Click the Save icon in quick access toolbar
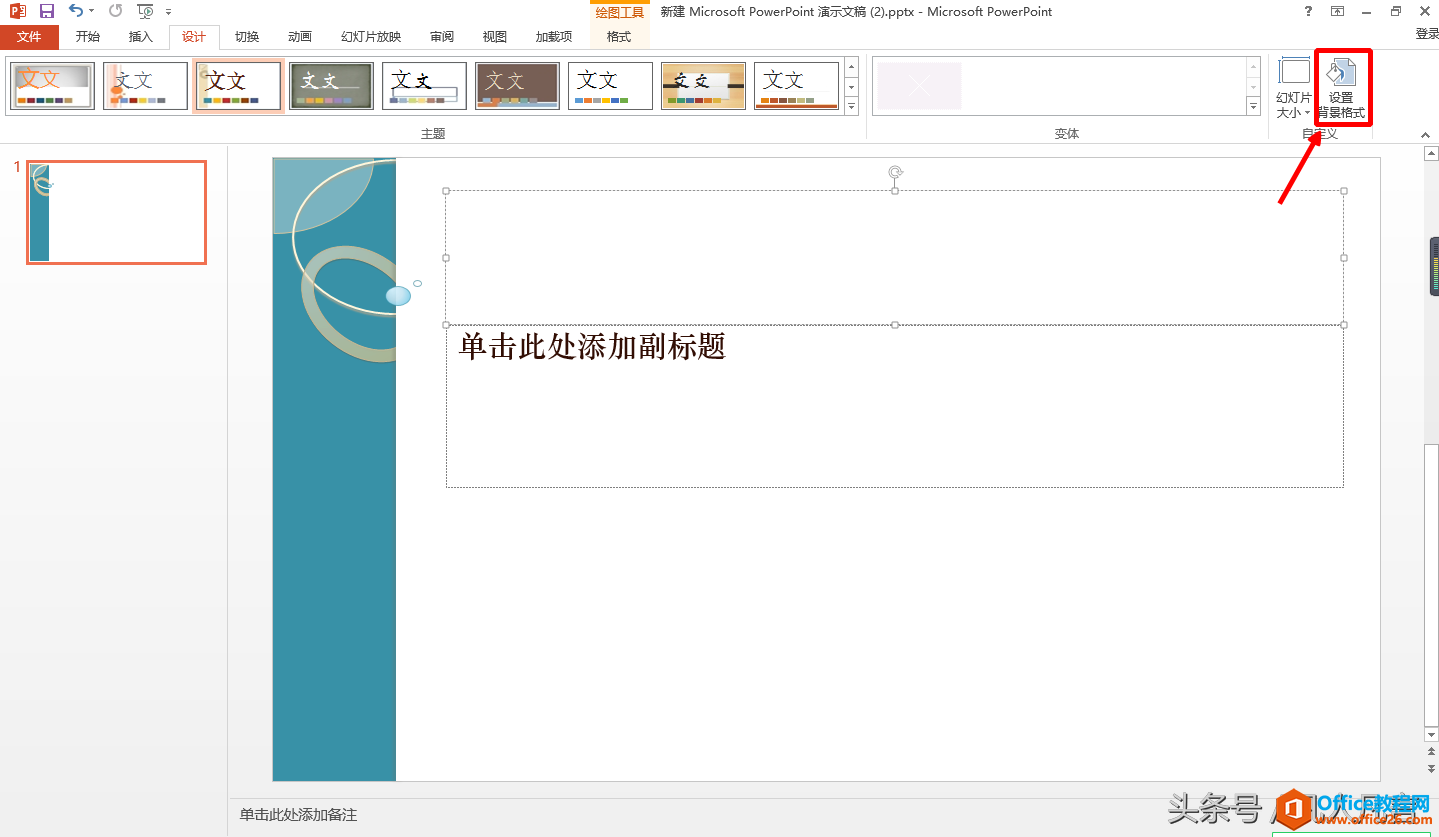1439x837 pixels. point(47,11)
